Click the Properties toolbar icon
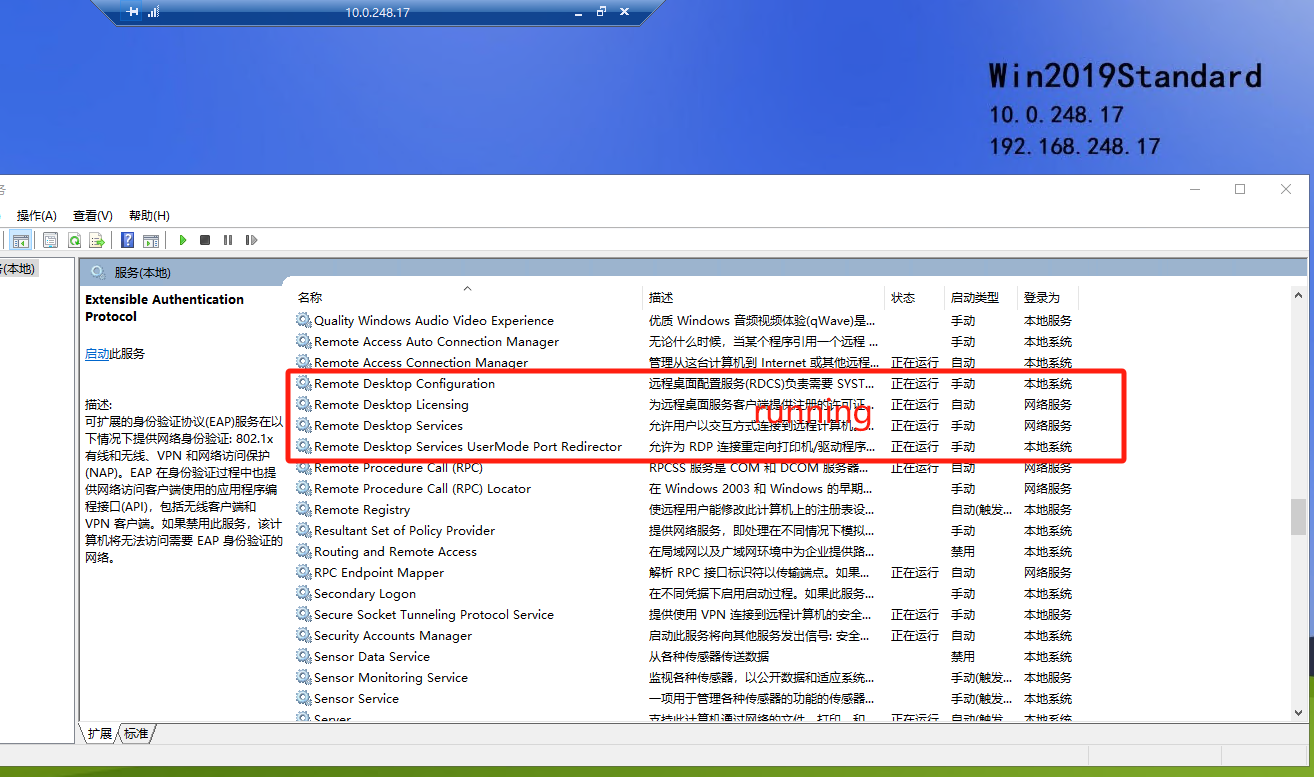This screenshot has height=777, width=1314. [x=50, y=240]
